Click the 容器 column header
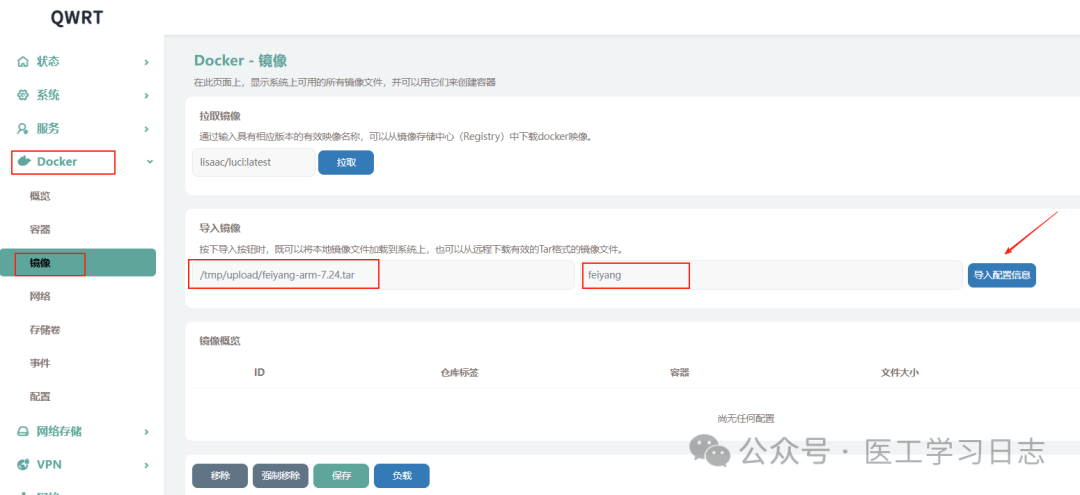This screenshot has height=495, width=1080. (680, 372)
